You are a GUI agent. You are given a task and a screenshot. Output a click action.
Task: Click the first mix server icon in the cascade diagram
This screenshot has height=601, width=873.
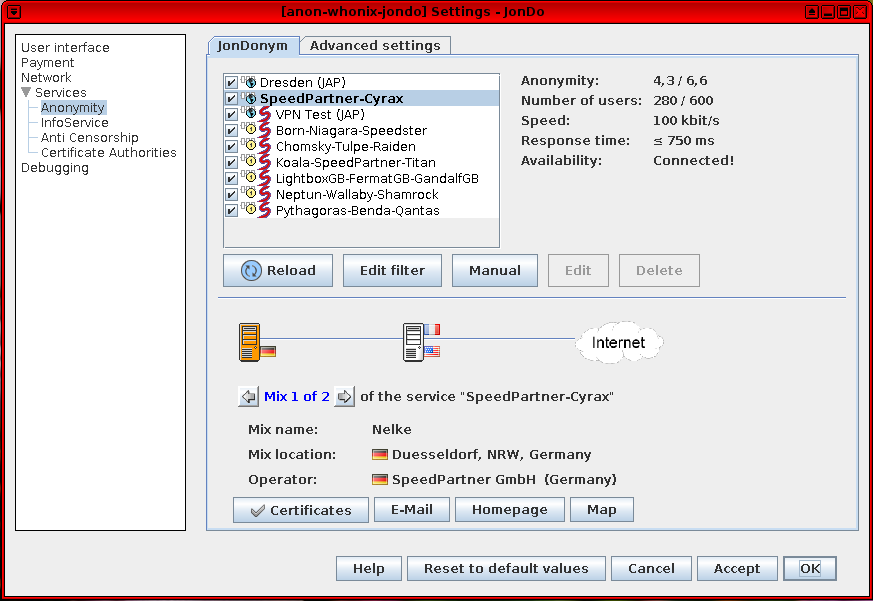250,342
